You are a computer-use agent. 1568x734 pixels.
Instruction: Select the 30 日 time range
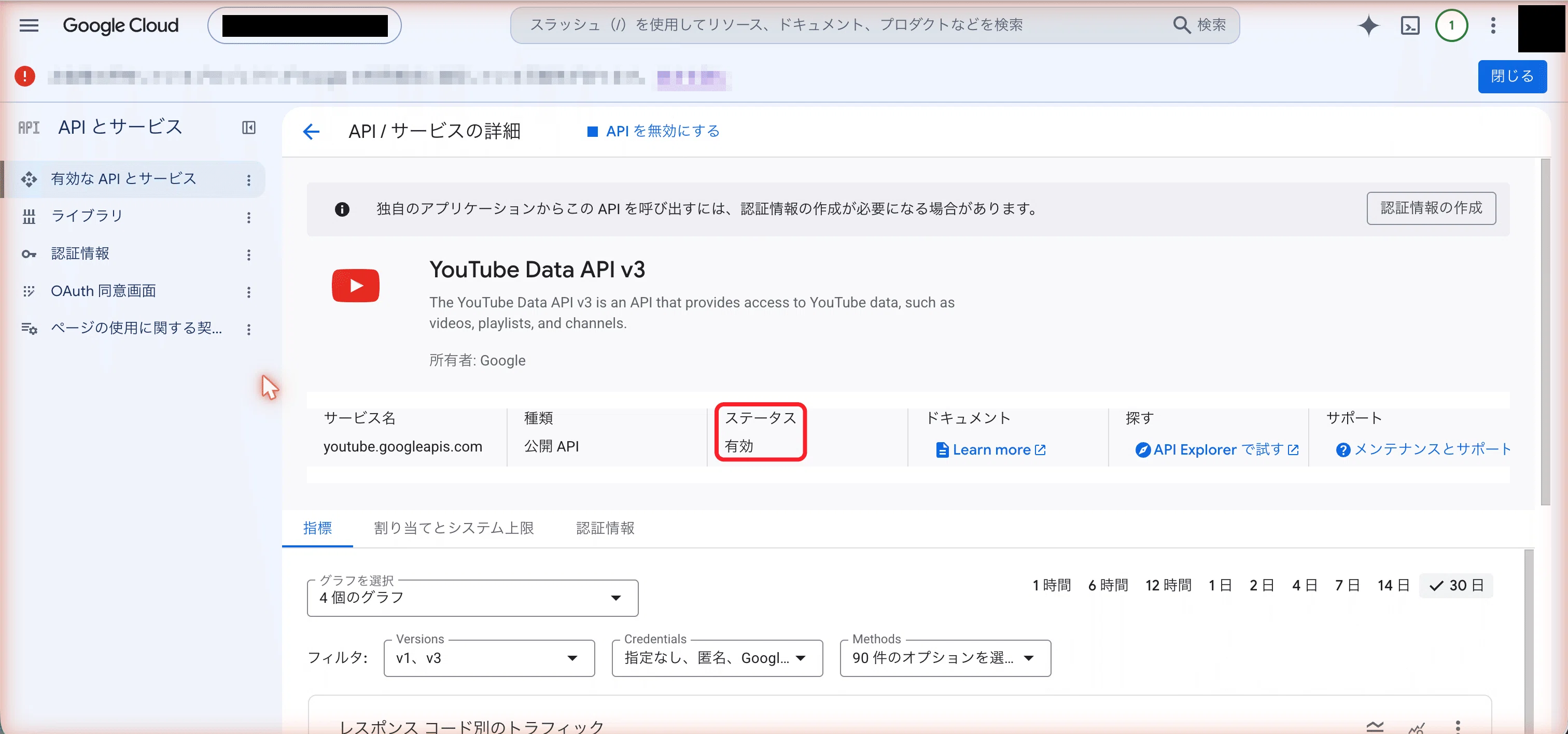point(1456,586)
